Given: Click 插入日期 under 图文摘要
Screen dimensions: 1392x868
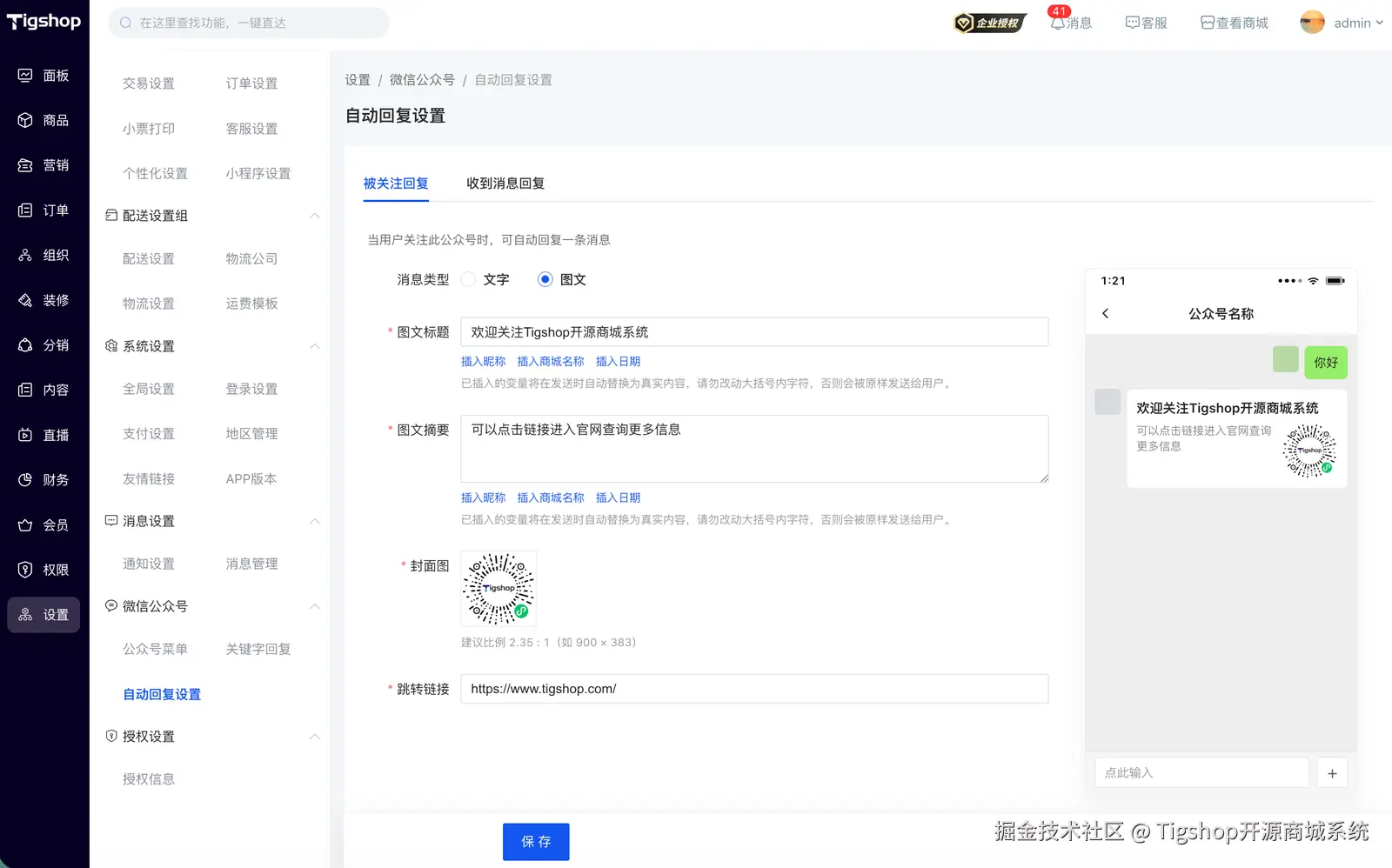Looking at the screenshot, I should (x=618, y=498).
